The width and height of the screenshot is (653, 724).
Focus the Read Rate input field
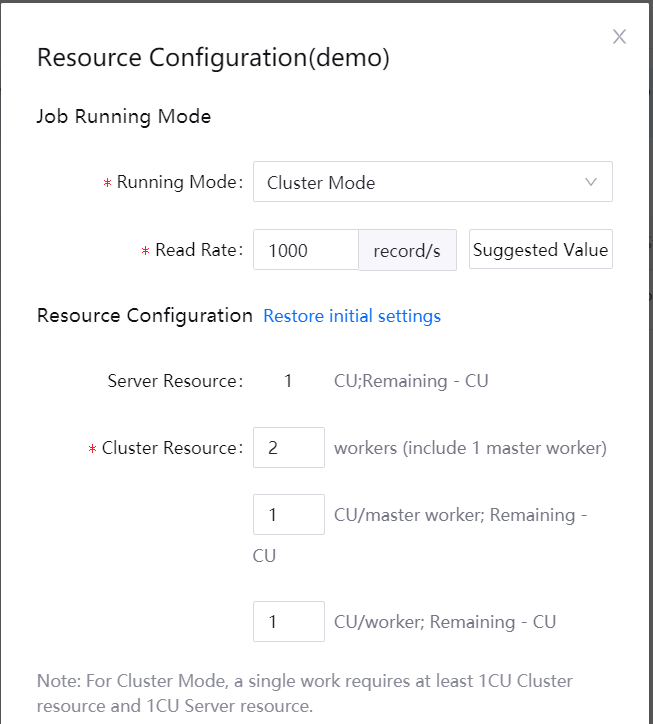pos(305,250)
